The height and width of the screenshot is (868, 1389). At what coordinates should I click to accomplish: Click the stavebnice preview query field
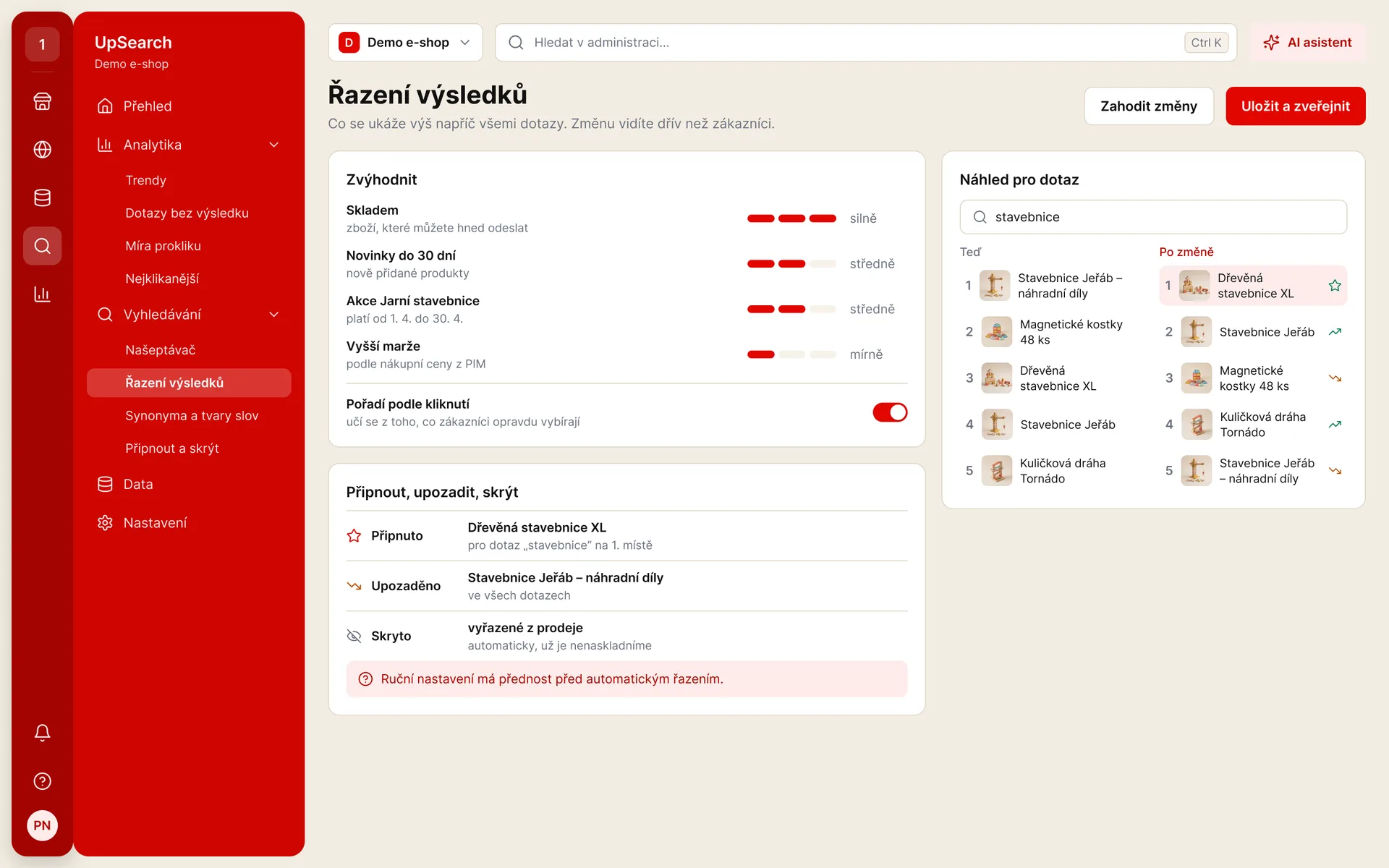pos(1153,217)
